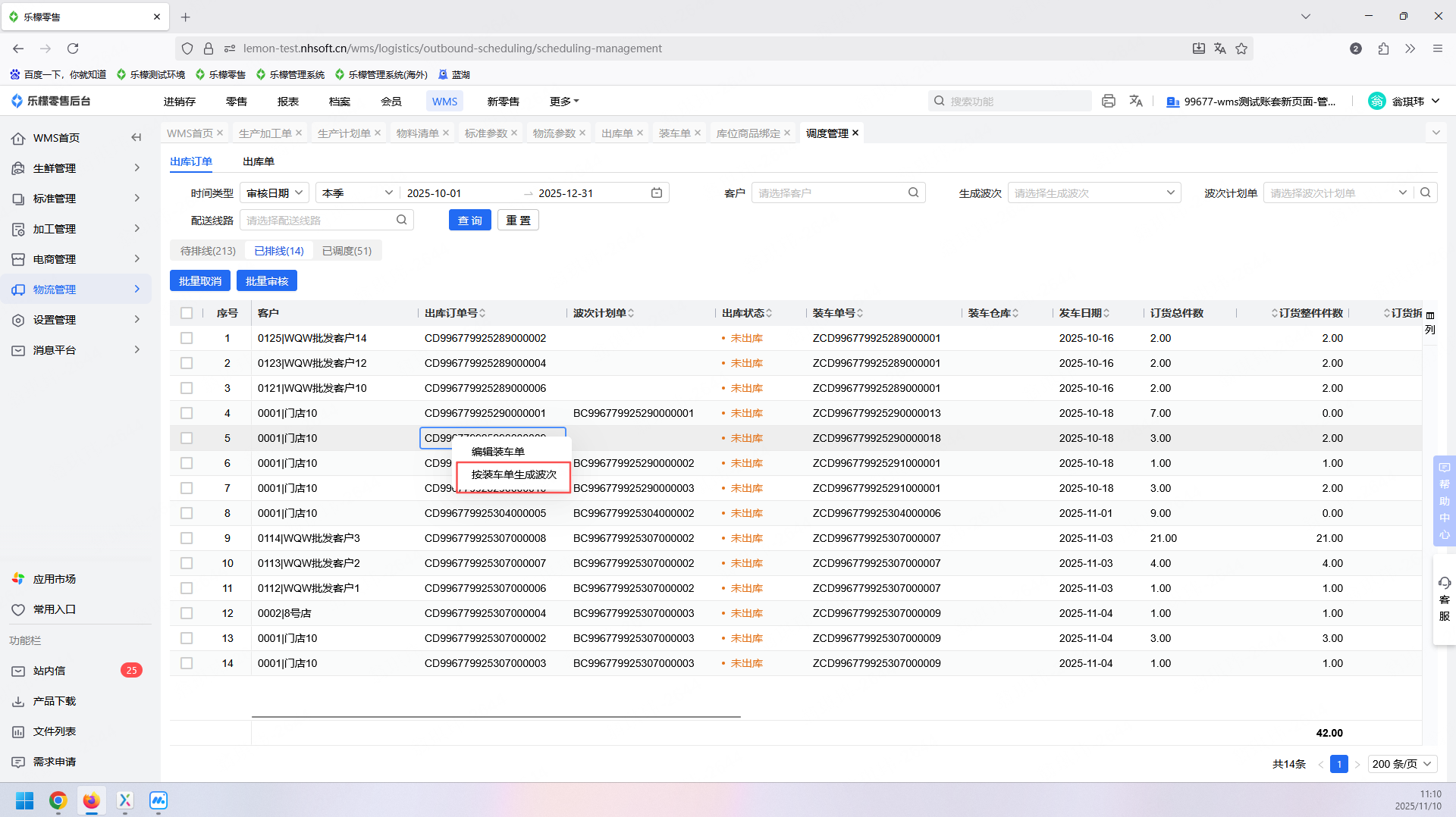The image size is (1456, 817).
Task: Toggle the select-all checkbox in table header
Action: point(187,313)
